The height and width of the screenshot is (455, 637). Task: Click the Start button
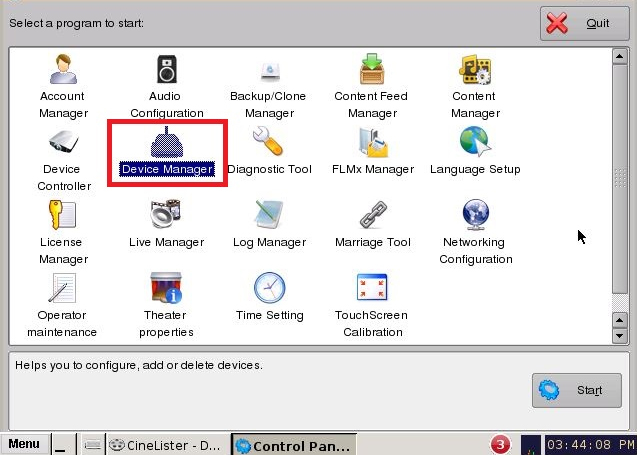pyautogui.click(x=576, y=390)
